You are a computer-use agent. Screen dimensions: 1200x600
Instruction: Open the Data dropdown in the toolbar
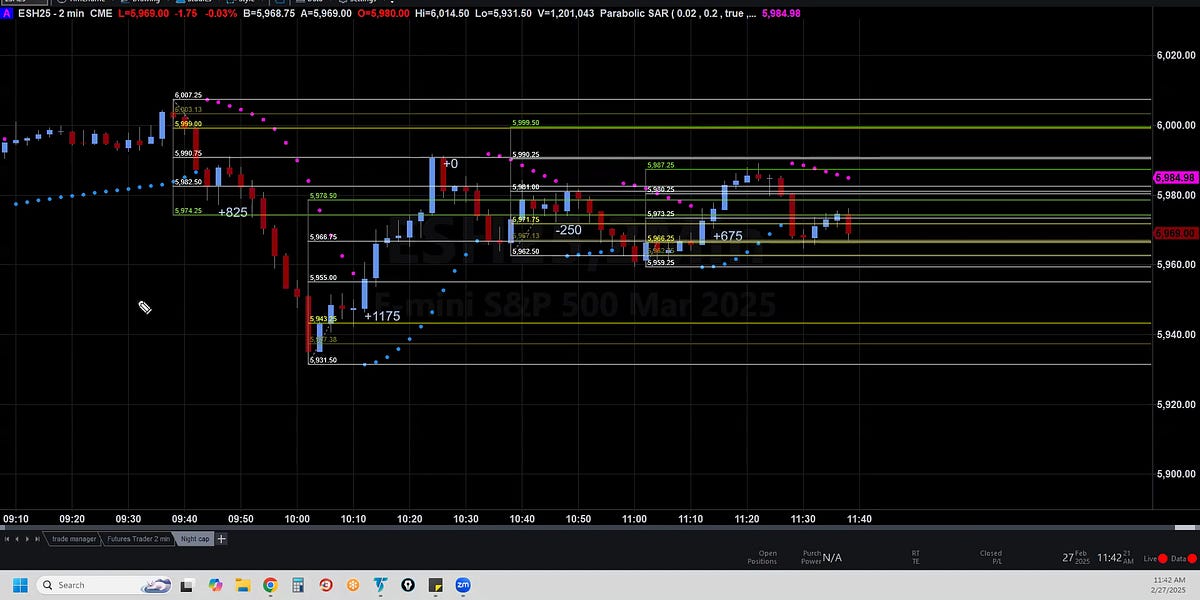pyautogui.click(x=300, y=3)
